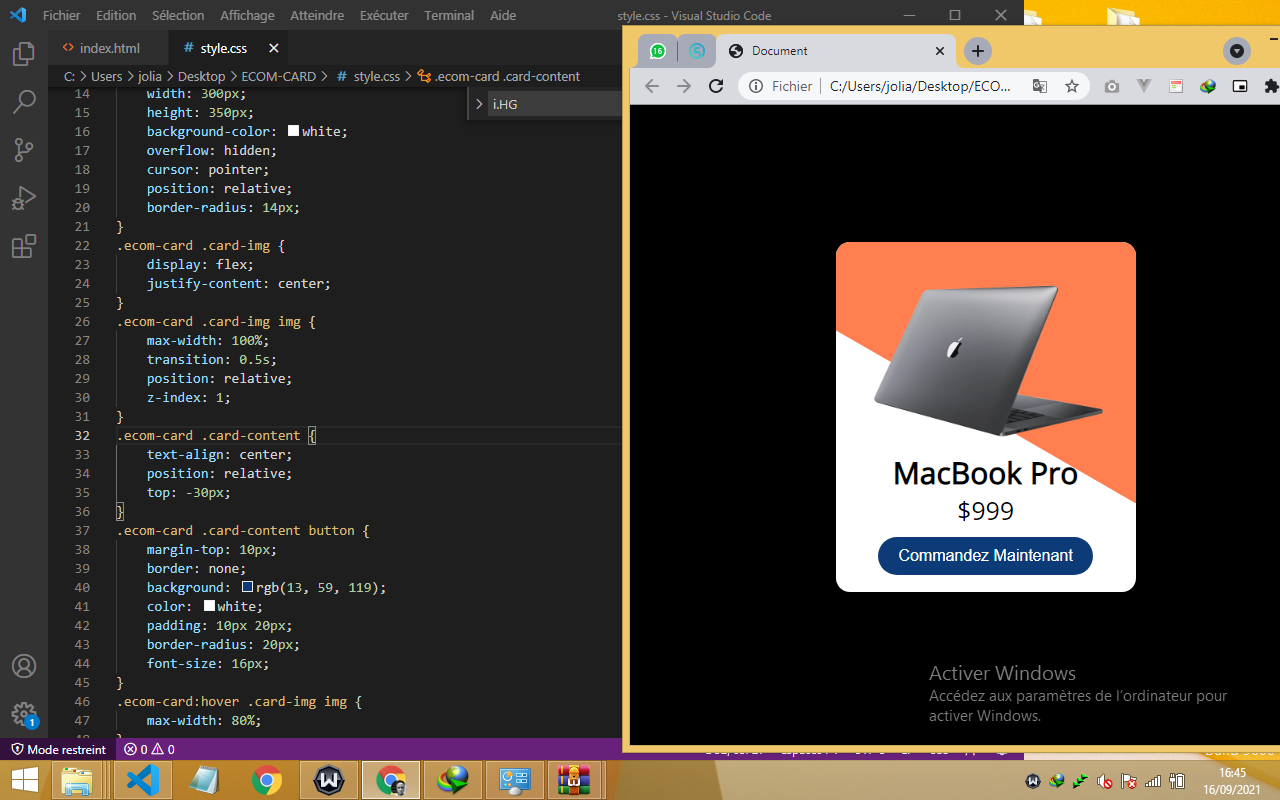Click the muted volume tray icon
The width and height of the screenshot is (1280, 800).
pos(1105,781)
